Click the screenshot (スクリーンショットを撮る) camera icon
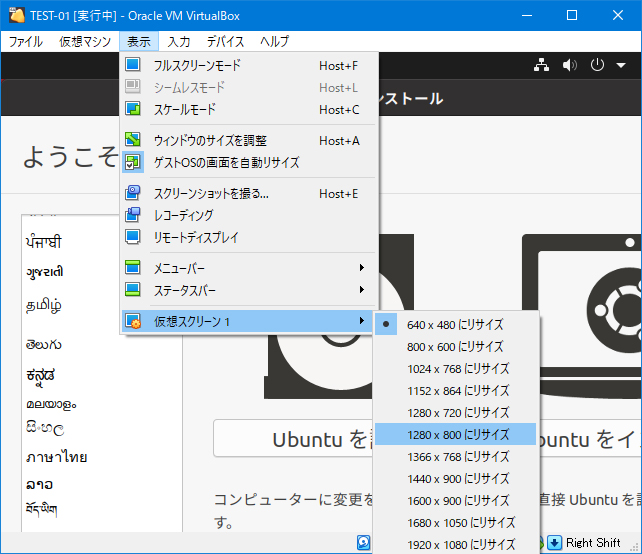The width and height of the screenshot is (642, 554). tap(133, 192)
